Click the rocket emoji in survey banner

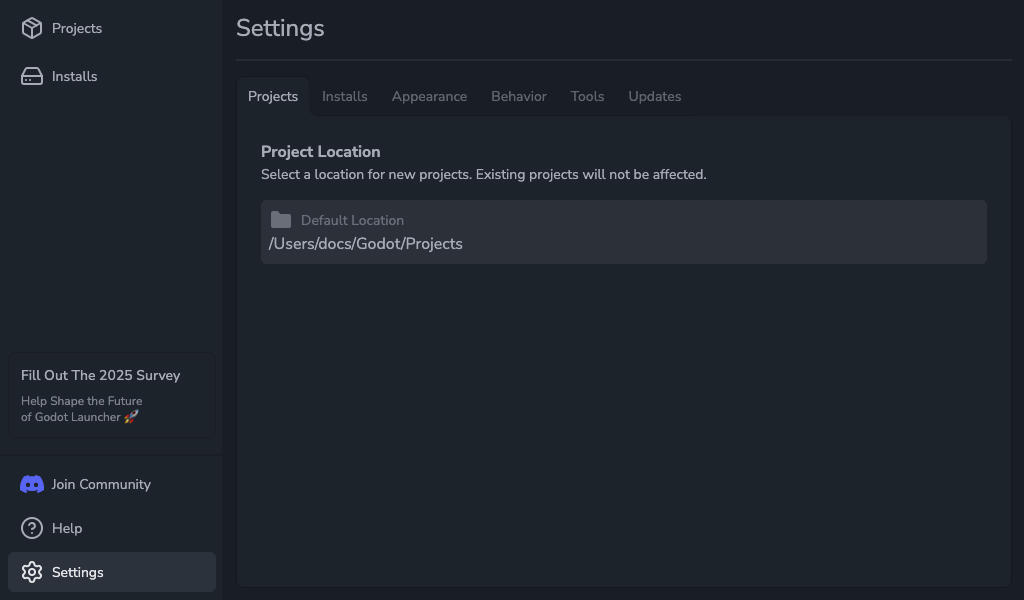point(130,417)
